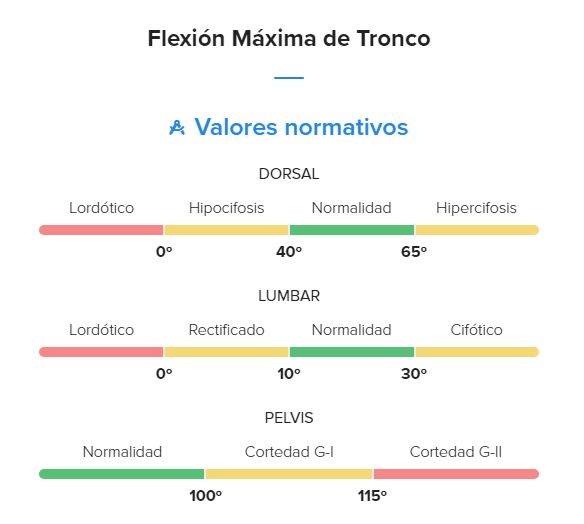Click the green Normalidad segment under DORSAL
This screenshot has width=584, height=524.
tap(352, 230)
